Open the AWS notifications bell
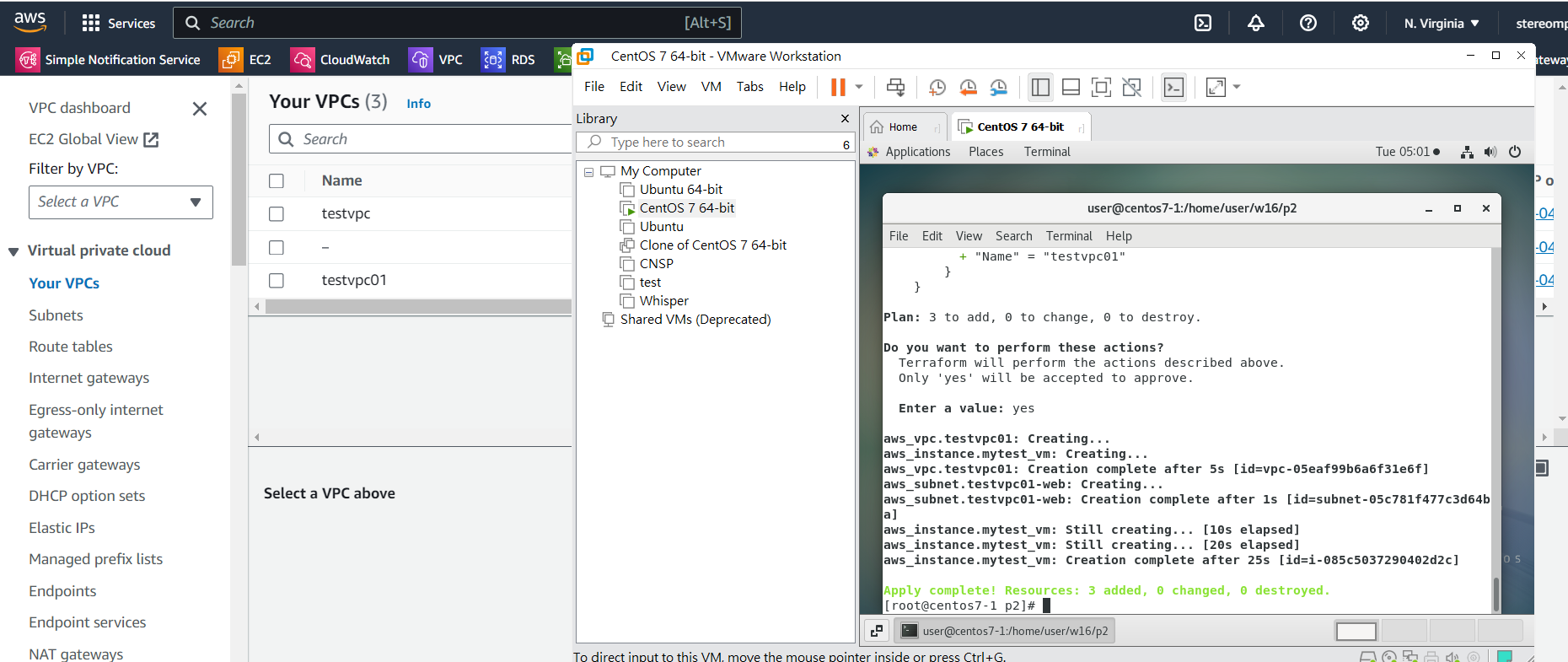This screenshot has width=1568, height=662. tap(1255, 23)
